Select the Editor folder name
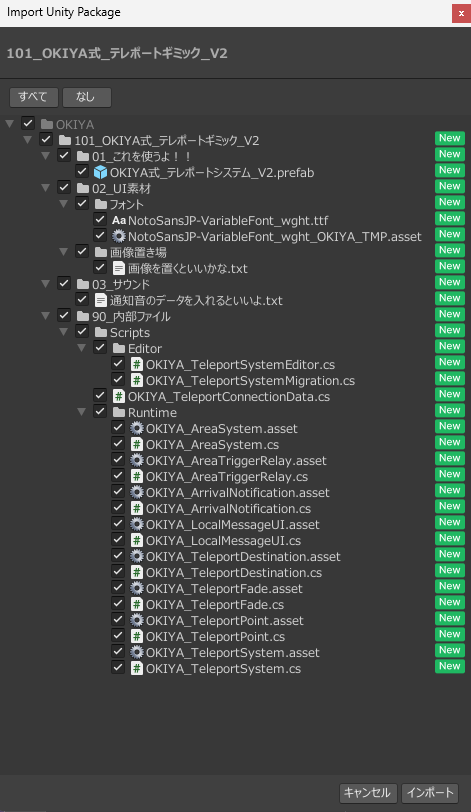The height and width of the screenshot is (812, 471). pos(145,349)
